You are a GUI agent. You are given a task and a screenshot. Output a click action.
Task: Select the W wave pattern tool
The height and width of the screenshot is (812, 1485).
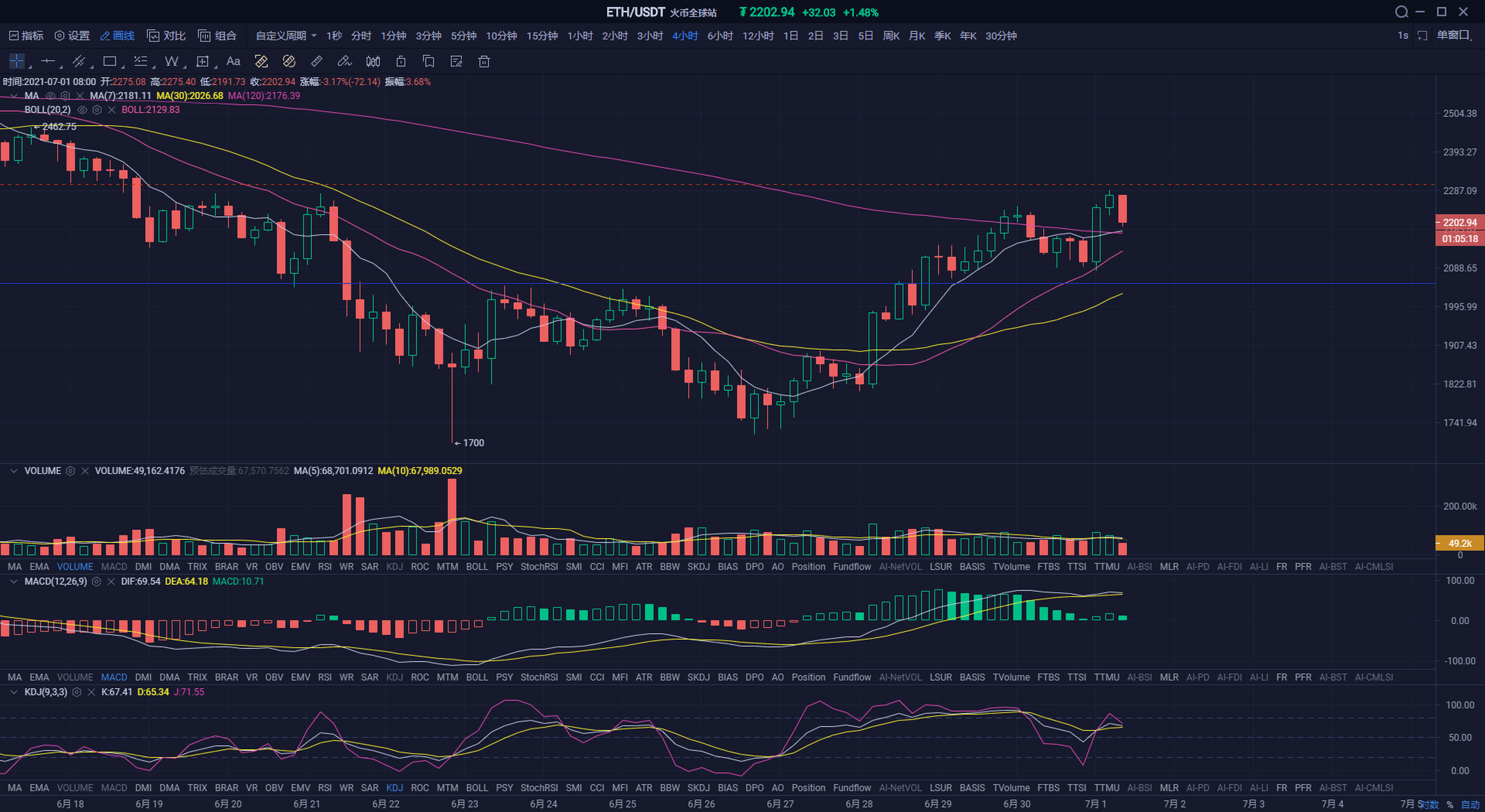click(171, 62)
